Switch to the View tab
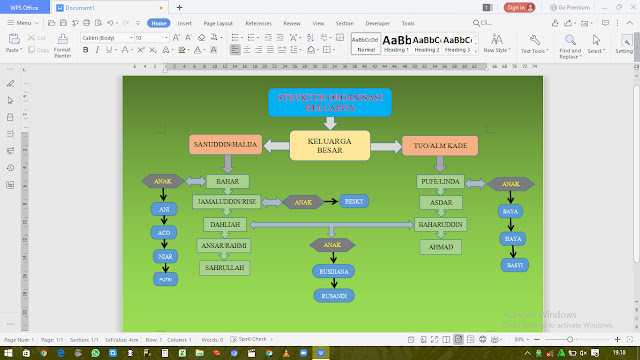640x360 pixels. [318, 23]
